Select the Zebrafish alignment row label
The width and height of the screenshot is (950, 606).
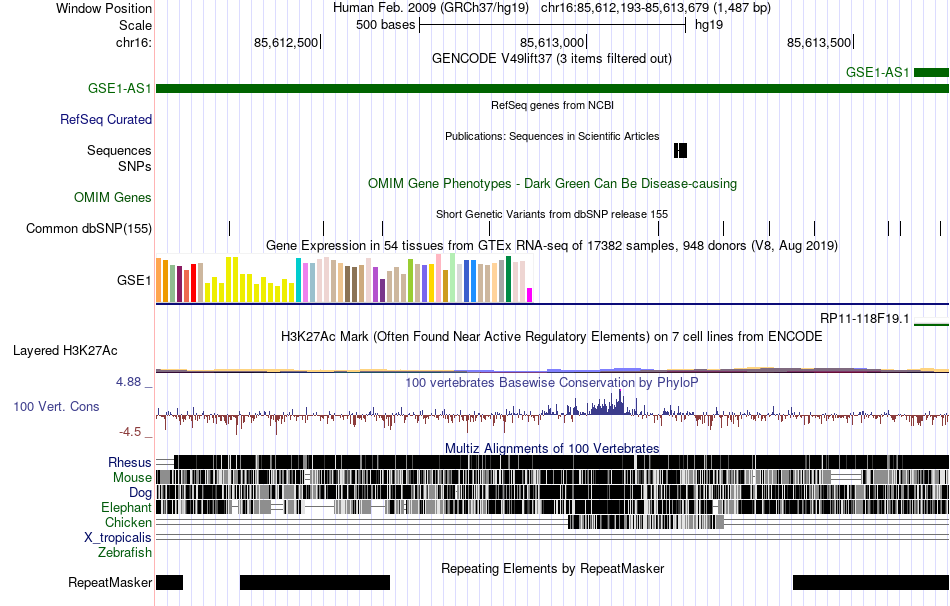pos(125,553)
